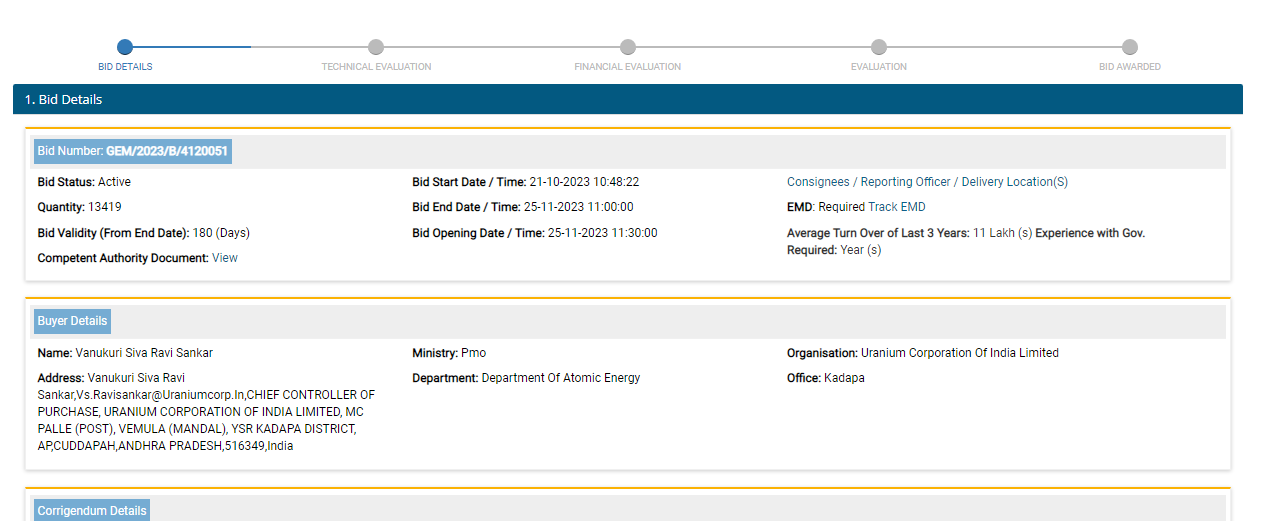Click the Bid End Date 25-11-2023 11:00:00
Screen dimensions: 1280x521
pos(523,207)
